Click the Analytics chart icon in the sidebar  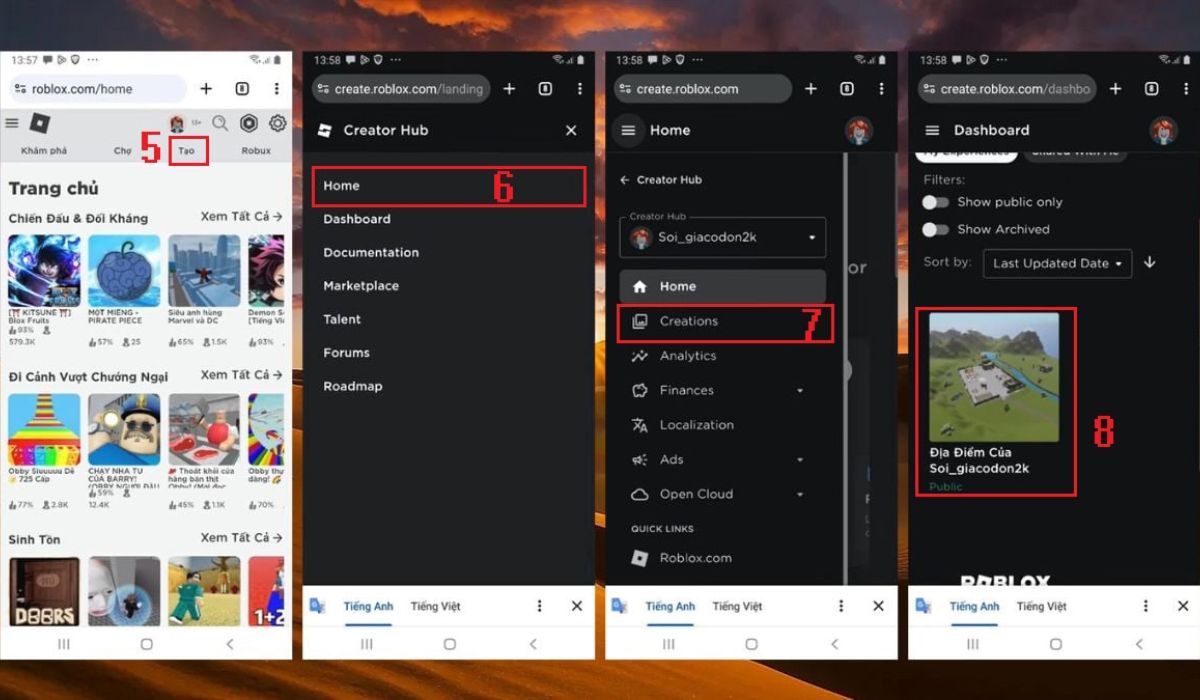pos(640,356)
